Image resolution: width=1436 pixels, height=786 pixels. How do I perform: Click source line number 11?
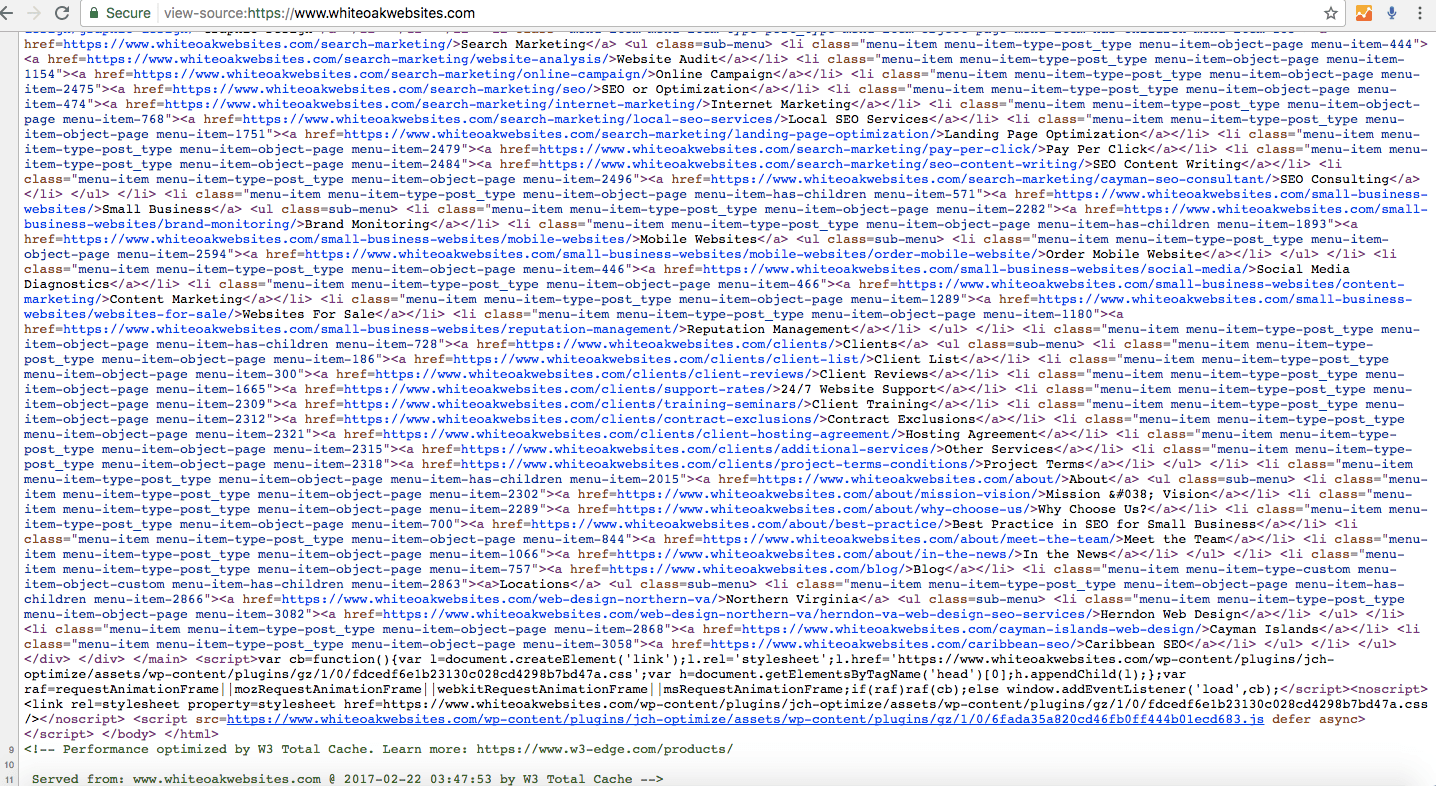point(8,780)
